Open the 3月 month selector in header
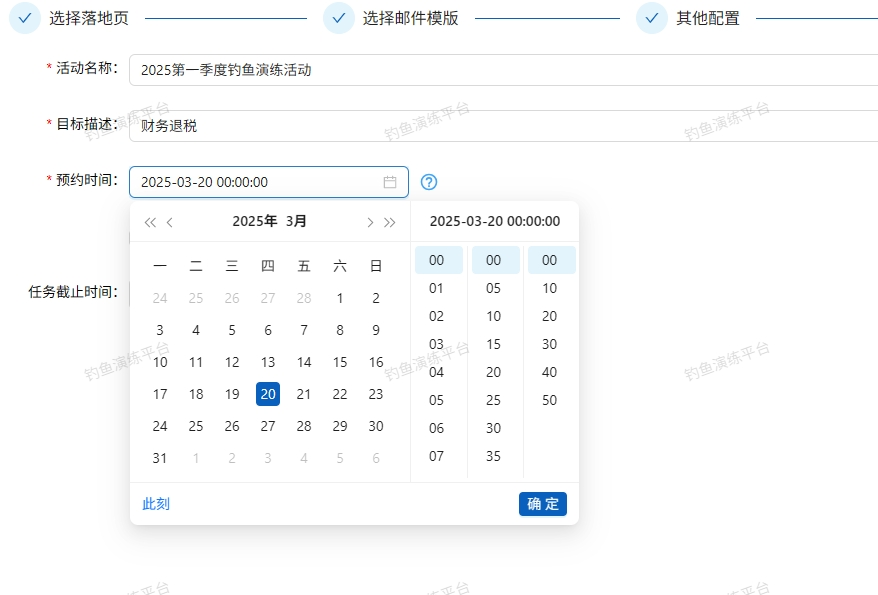This screenshot has width=878, height=595. [297, 221]
